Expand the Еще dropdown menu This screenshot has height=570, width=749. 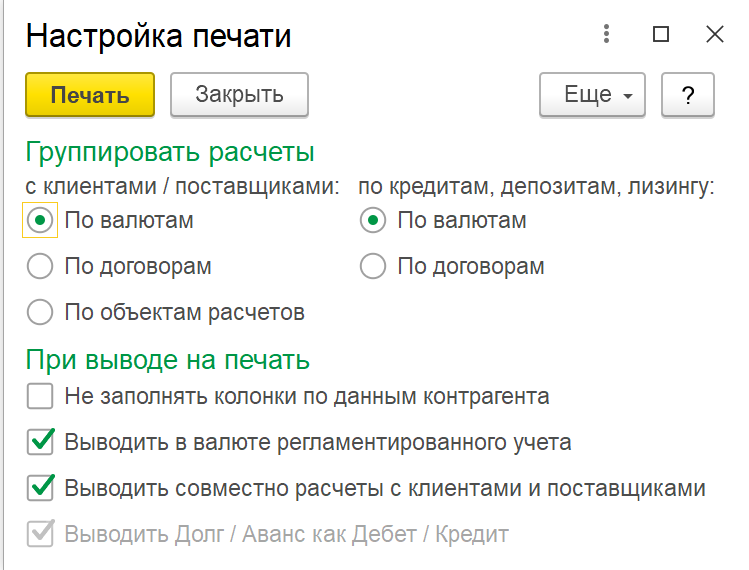click(x=593, y=95)
